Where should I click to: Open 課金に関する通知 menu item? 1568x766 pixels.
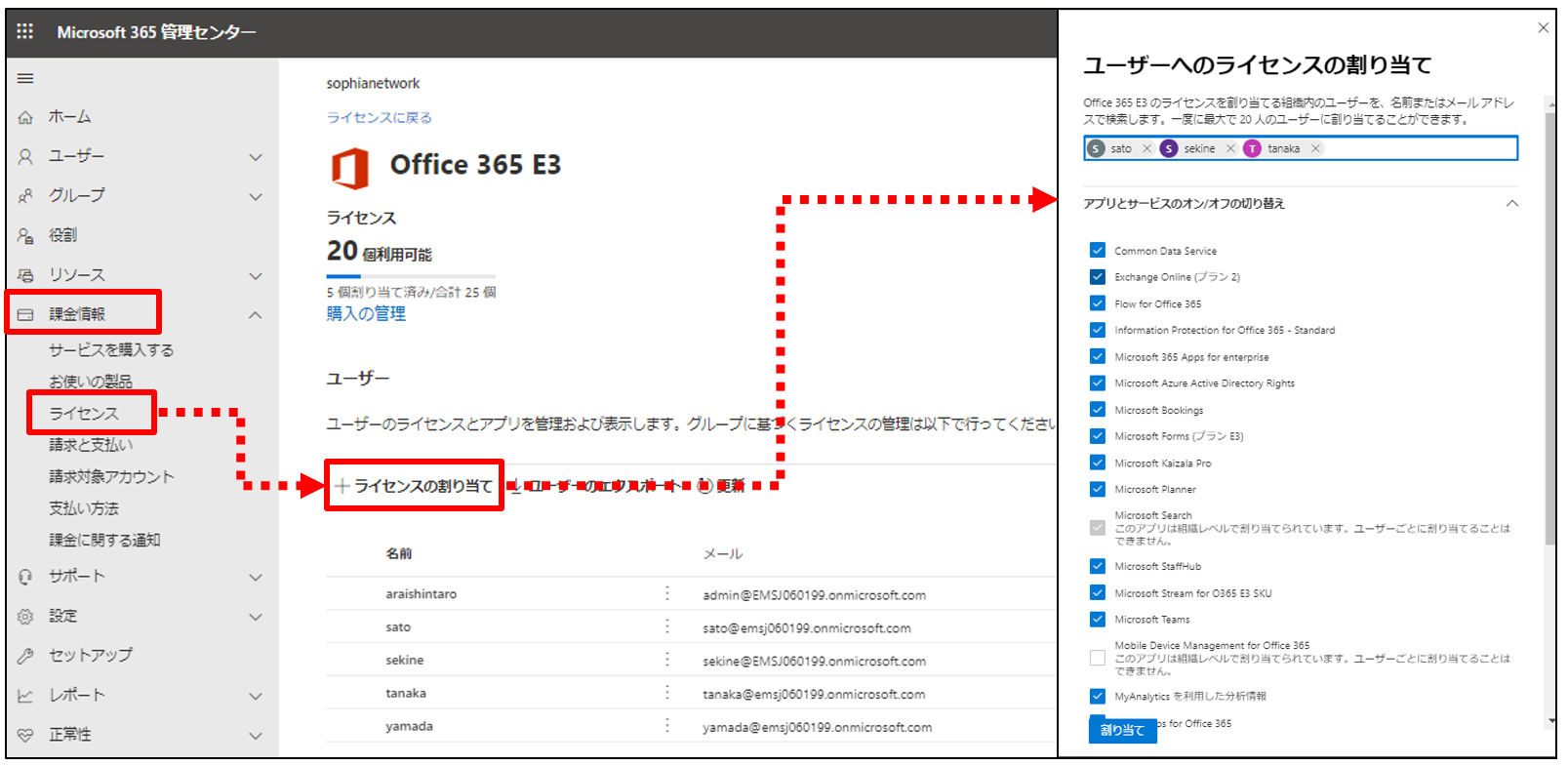coord(104,540)
